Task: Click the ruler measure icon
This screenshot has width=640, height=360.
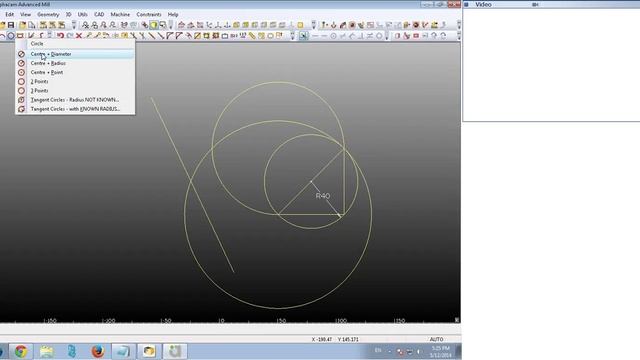Action: [252, 36]
